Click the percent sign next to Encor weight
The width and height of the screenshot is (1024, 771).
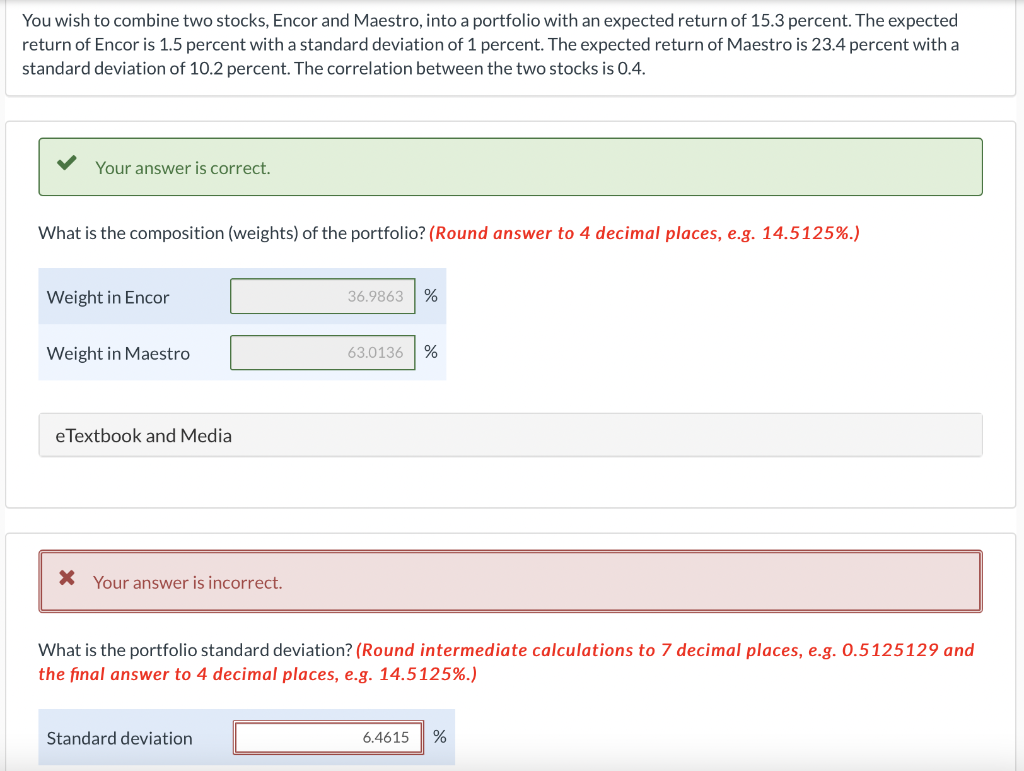coord(430,295)
